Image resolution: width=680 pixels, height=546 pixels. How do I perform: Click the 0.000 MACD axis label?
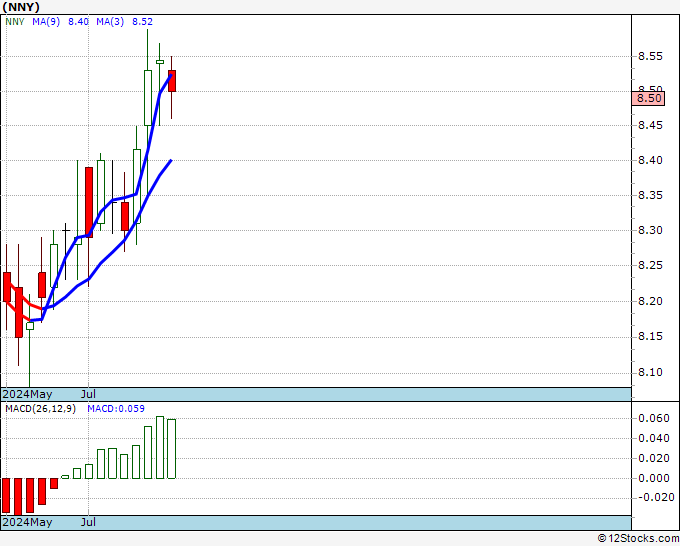tap(654, 478)
